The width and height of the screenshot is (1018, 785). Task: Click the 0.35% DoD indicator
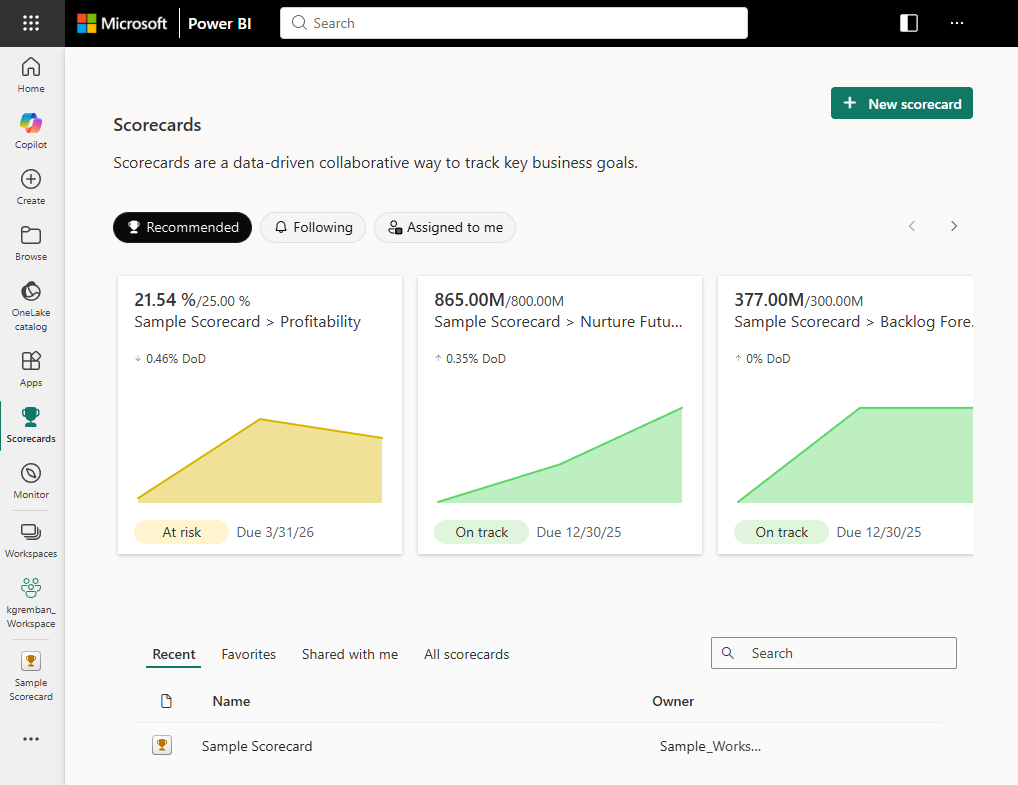tap(470, 358)
